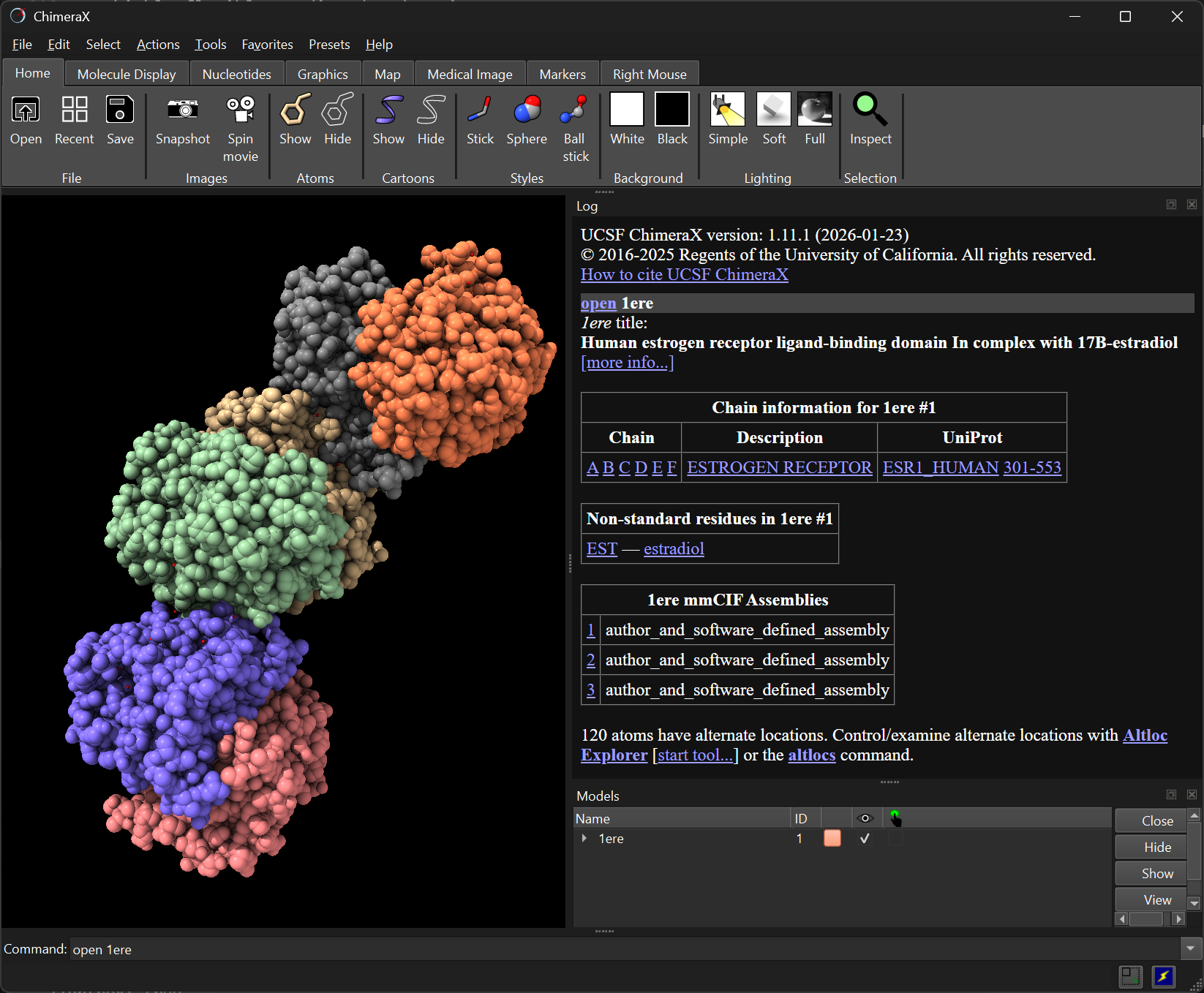Screen dimensions: 1204x993
Task: Apply the Sphere atom style
Action: click(527, 110)
